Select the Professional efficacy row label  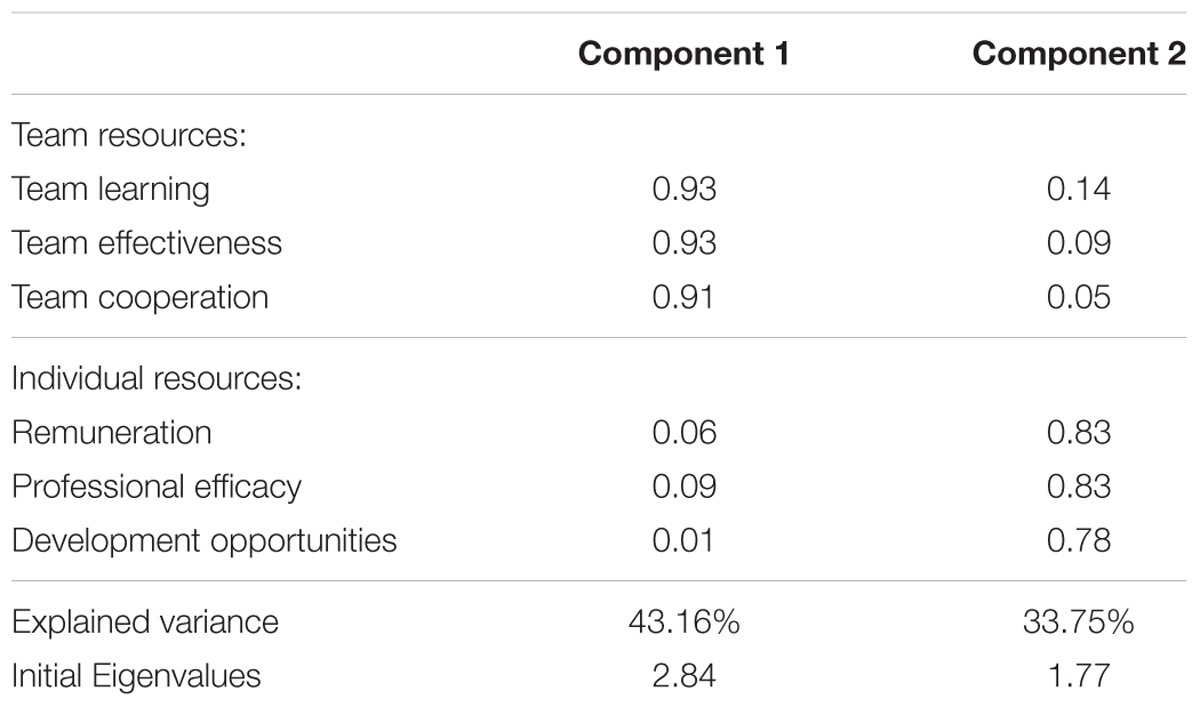click(x=156, y=487)
